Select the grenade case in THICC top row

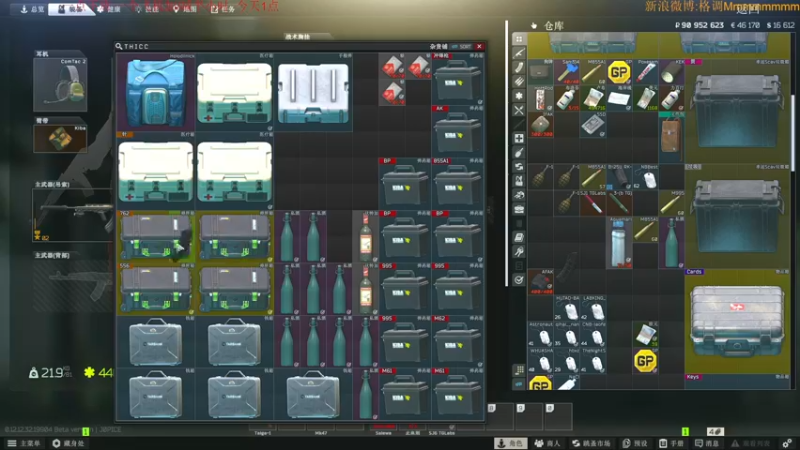tap(313, 92)
